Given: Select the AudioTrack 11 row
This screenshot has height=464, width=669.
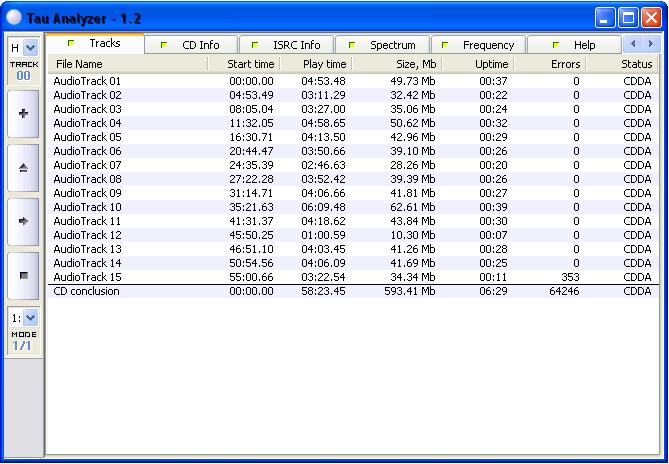Looking at the screenshot, I should pyautogui.click(x=353, y=221).
